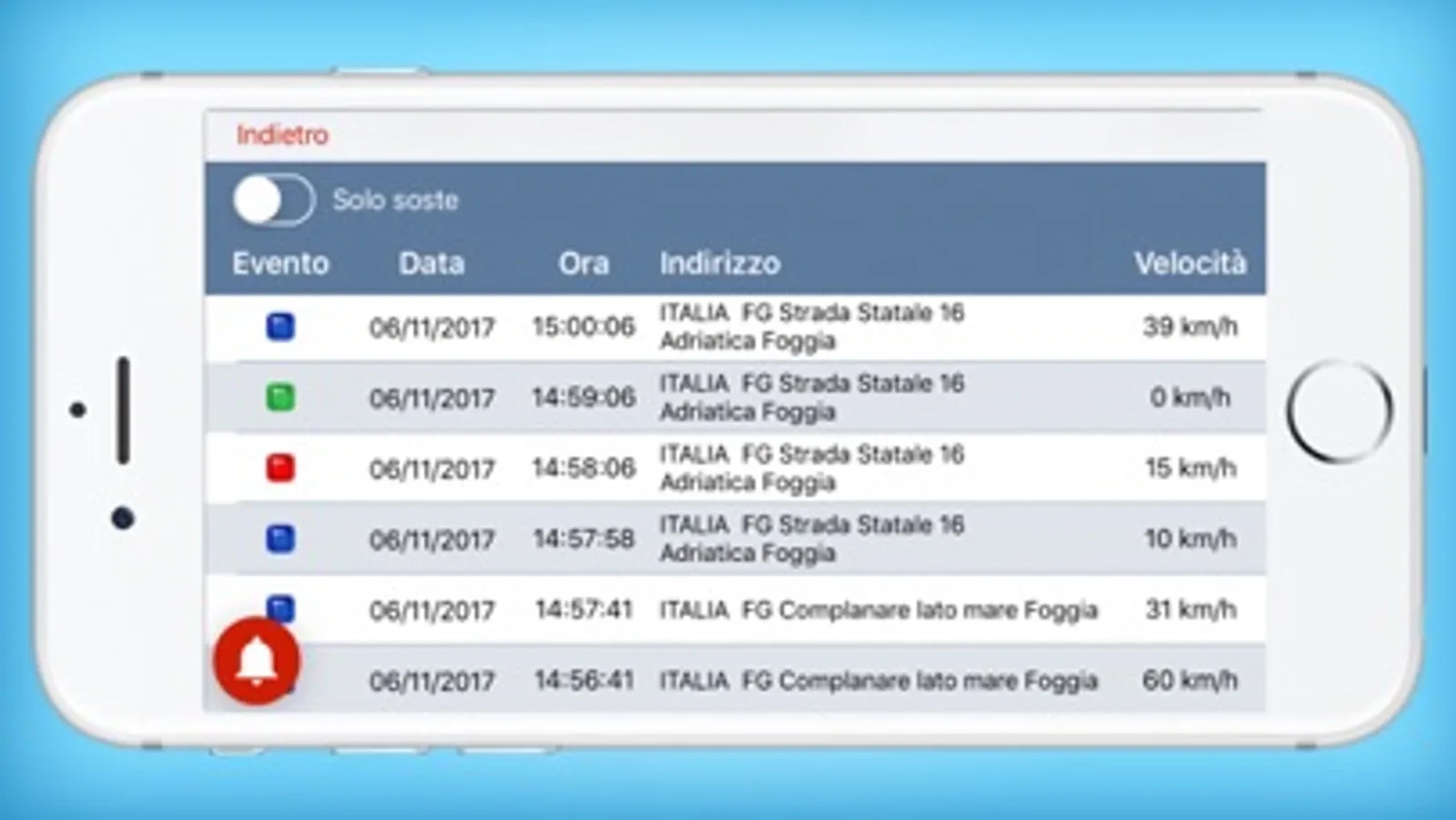Click the date in the 14:59:06 row
Screen dimensions: 1456x820
click(x=432, y=398)
